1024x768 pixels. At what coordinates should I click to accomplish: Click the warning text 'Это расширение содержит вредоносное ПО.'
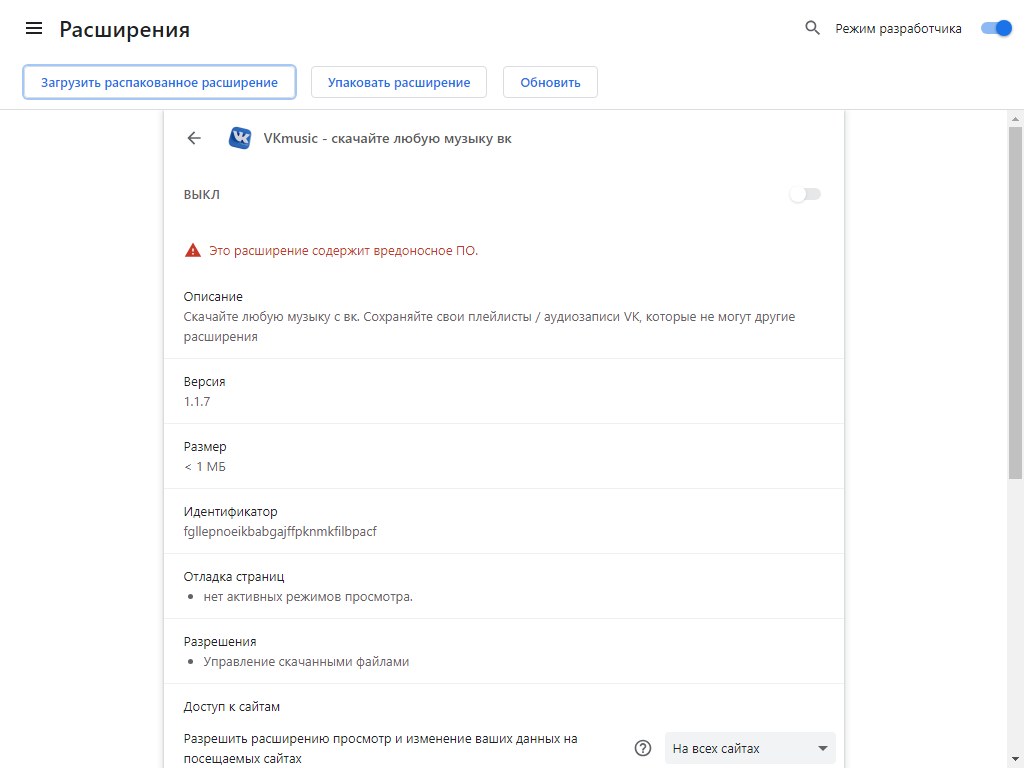pos(344,251)
